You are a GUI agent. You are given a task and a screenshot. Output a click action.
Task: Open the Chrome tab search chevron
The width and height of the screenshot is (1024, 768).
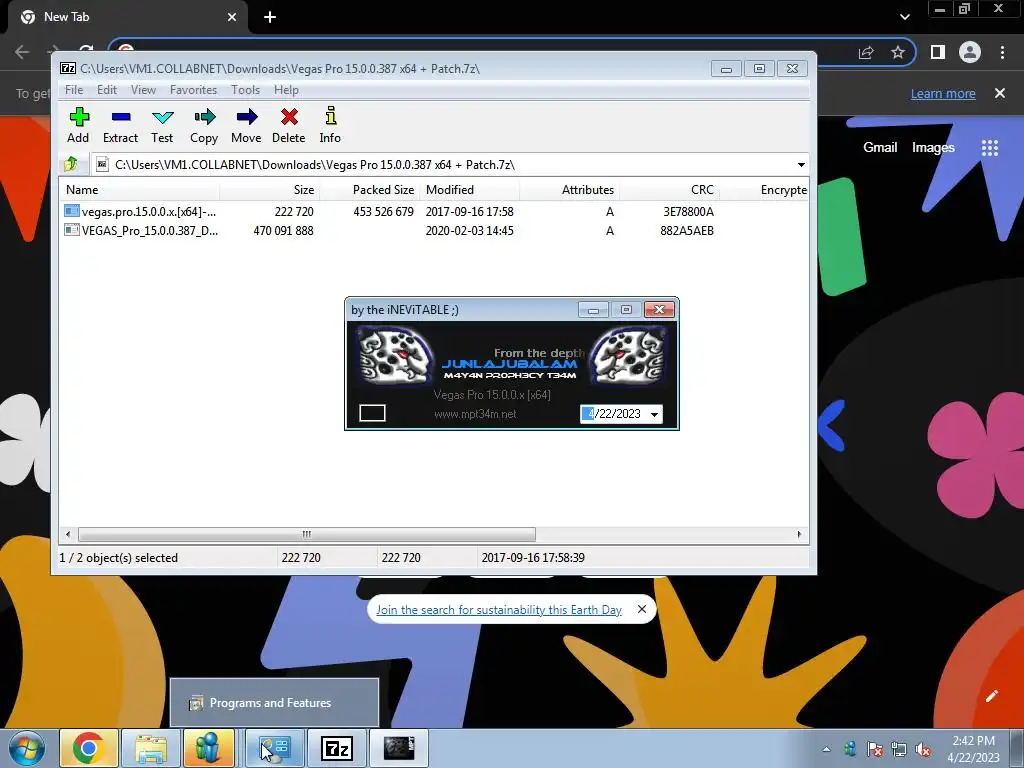(904, 17)
